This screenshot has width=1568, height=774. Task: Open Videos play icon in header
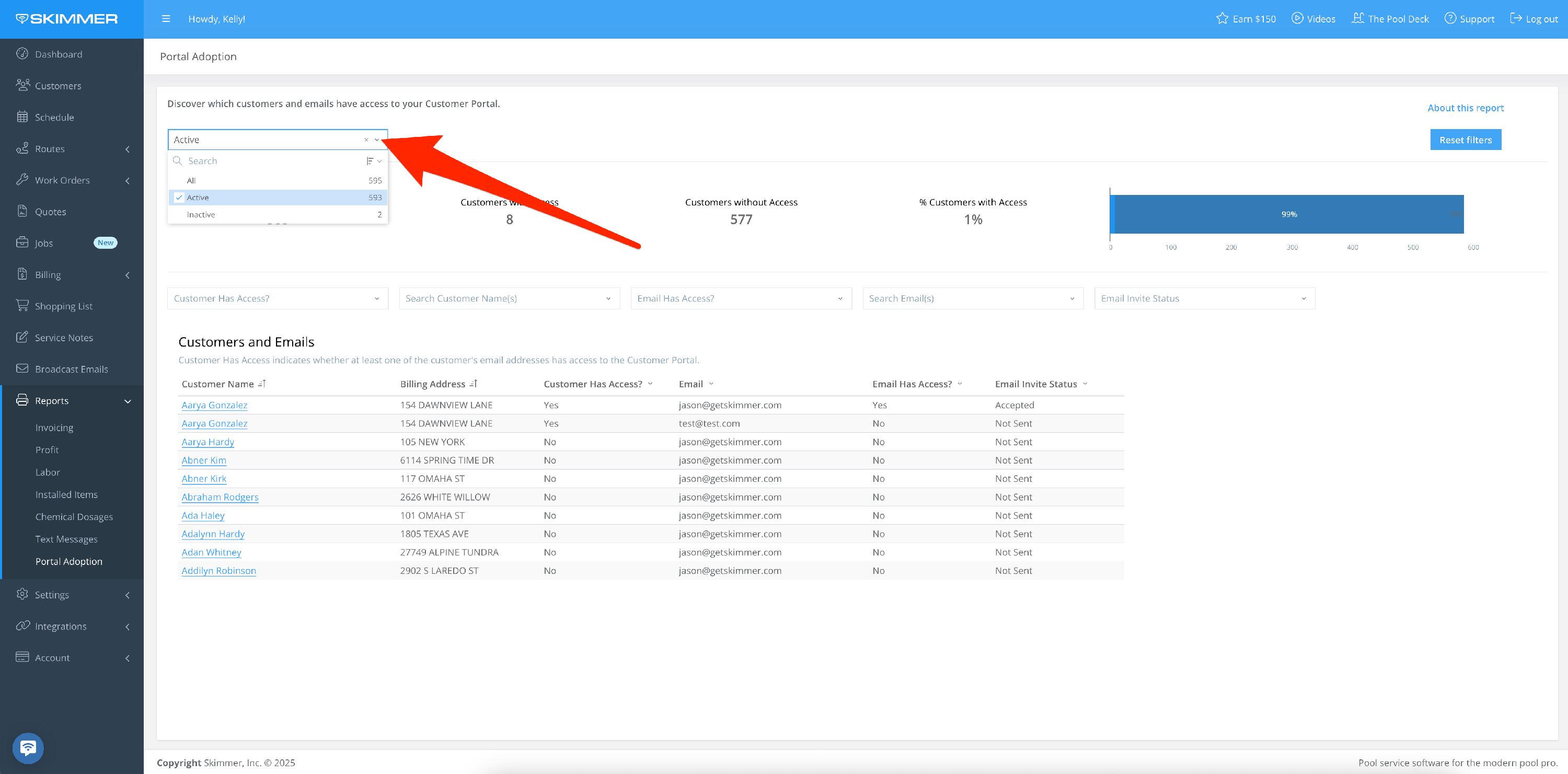pos(1297,18)
